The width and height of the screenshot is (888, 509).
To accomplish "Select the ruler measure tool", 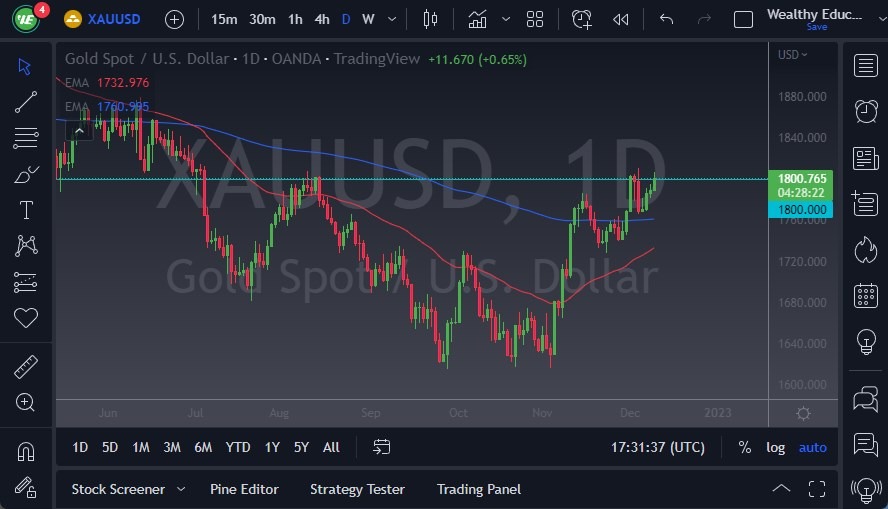I will [x=25, y=367].
